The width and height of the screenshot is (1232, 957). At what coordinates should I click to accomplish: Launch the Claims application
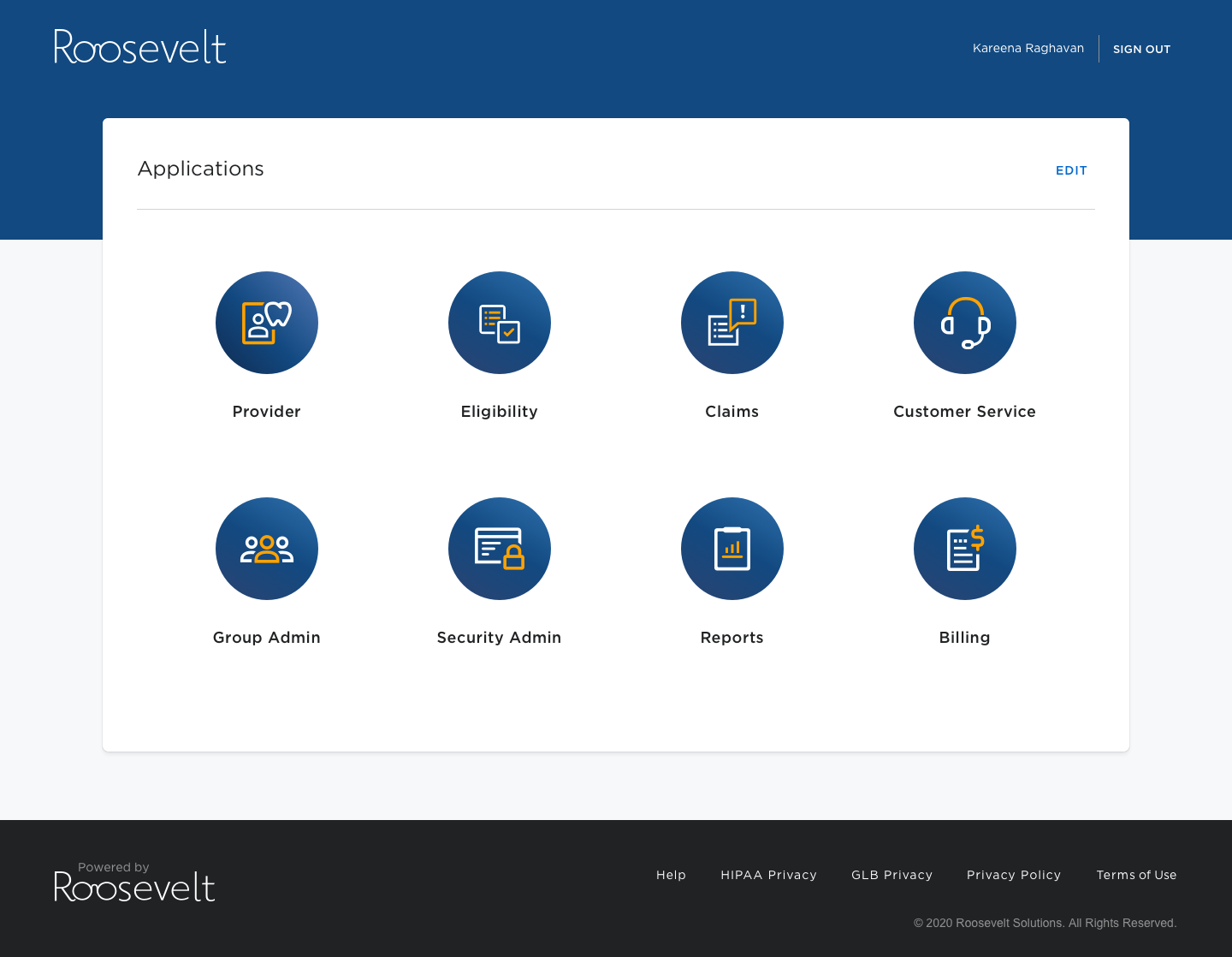[731, 323]
